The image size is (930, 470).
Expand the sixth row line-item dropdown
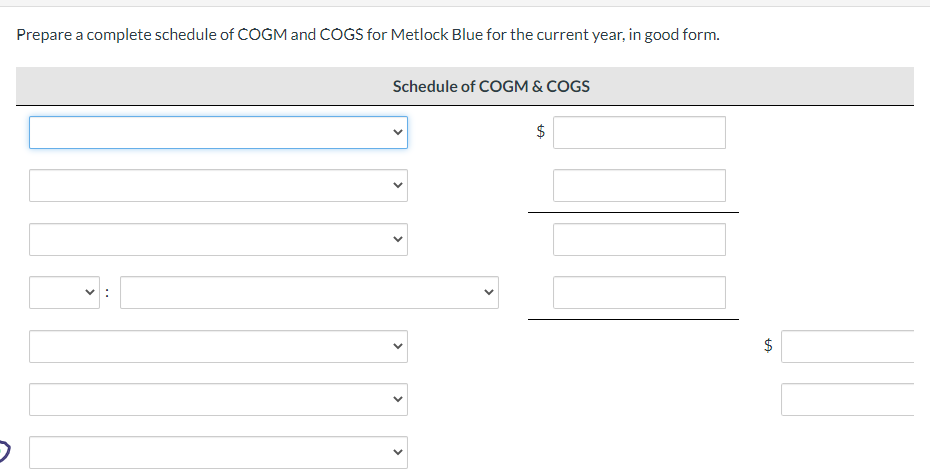pos(218,399)
